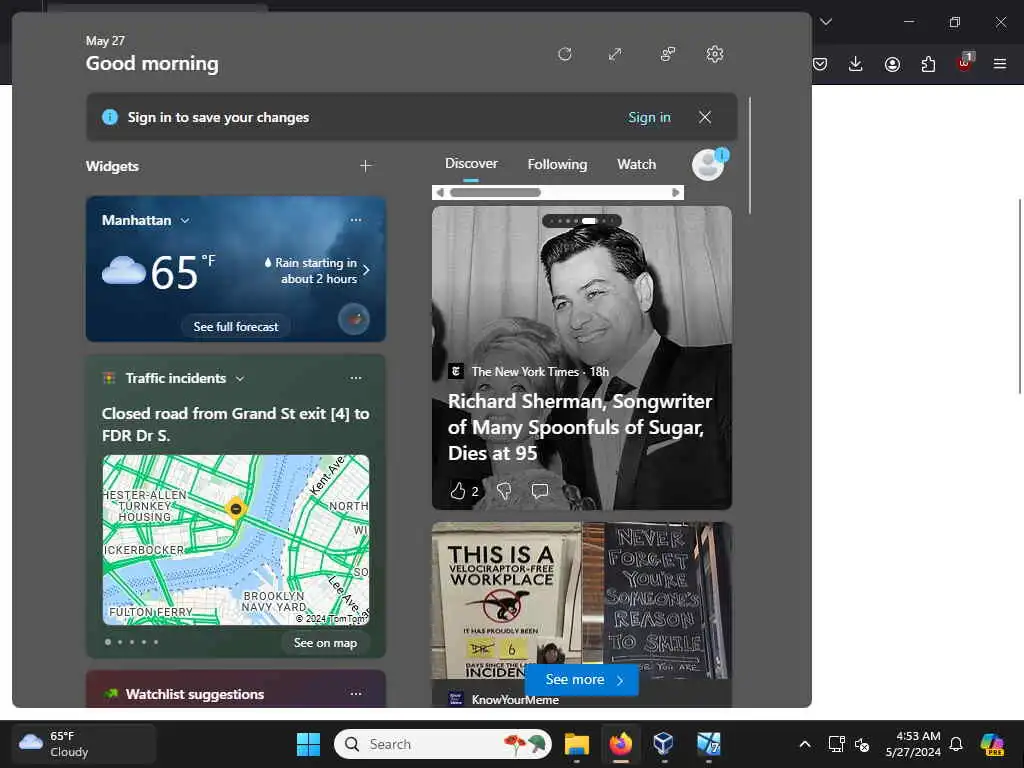Open Firefox extensions puzzle icon
Screen dimensions: 1024x768
click(x=928, y=64)
